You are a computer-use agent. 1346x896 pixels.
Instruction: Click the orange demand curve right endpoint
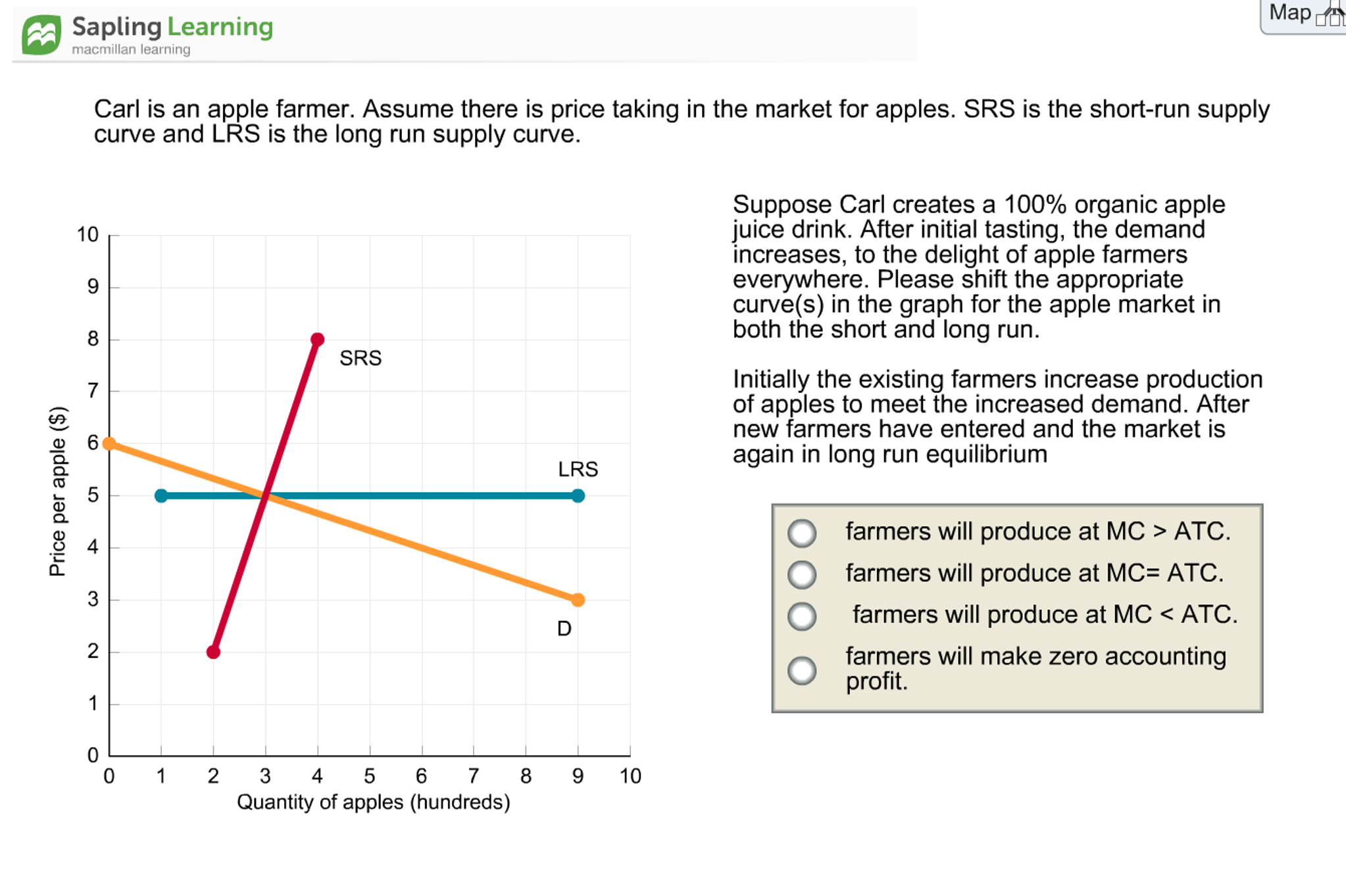[578, 600]
